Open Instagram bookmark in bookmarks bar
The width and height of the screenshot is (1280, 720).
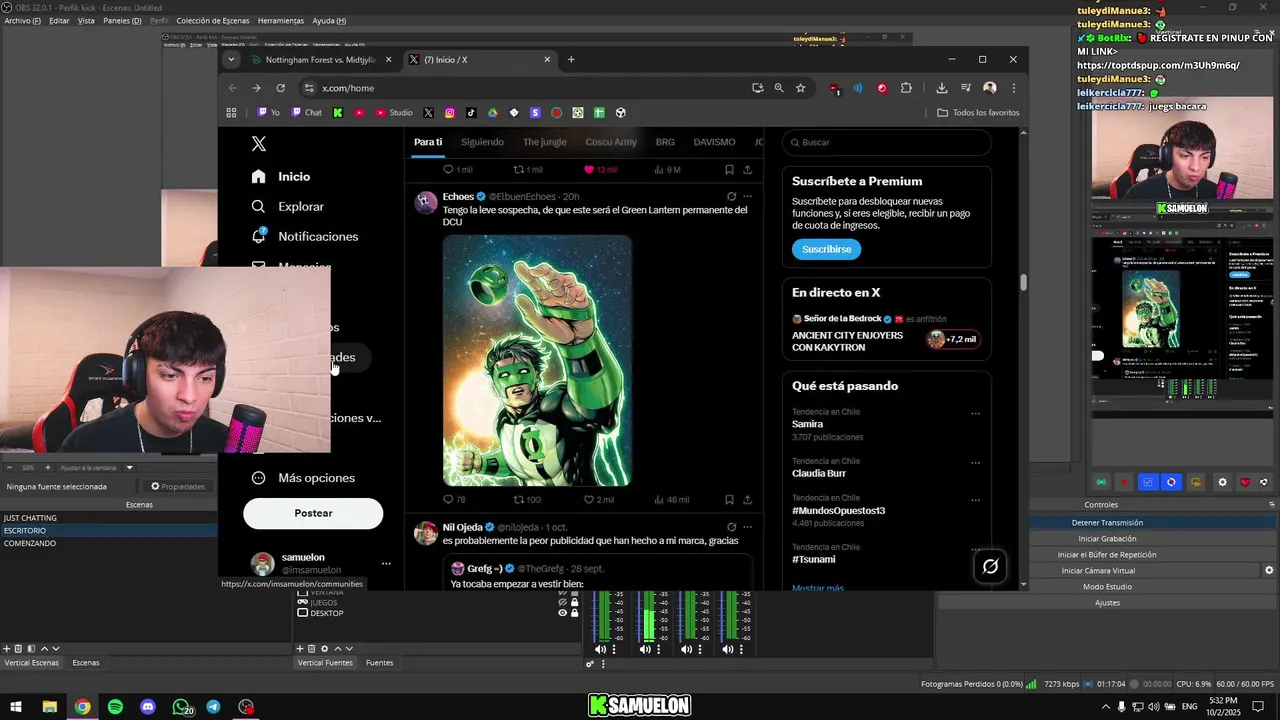(x=450, y=113)
